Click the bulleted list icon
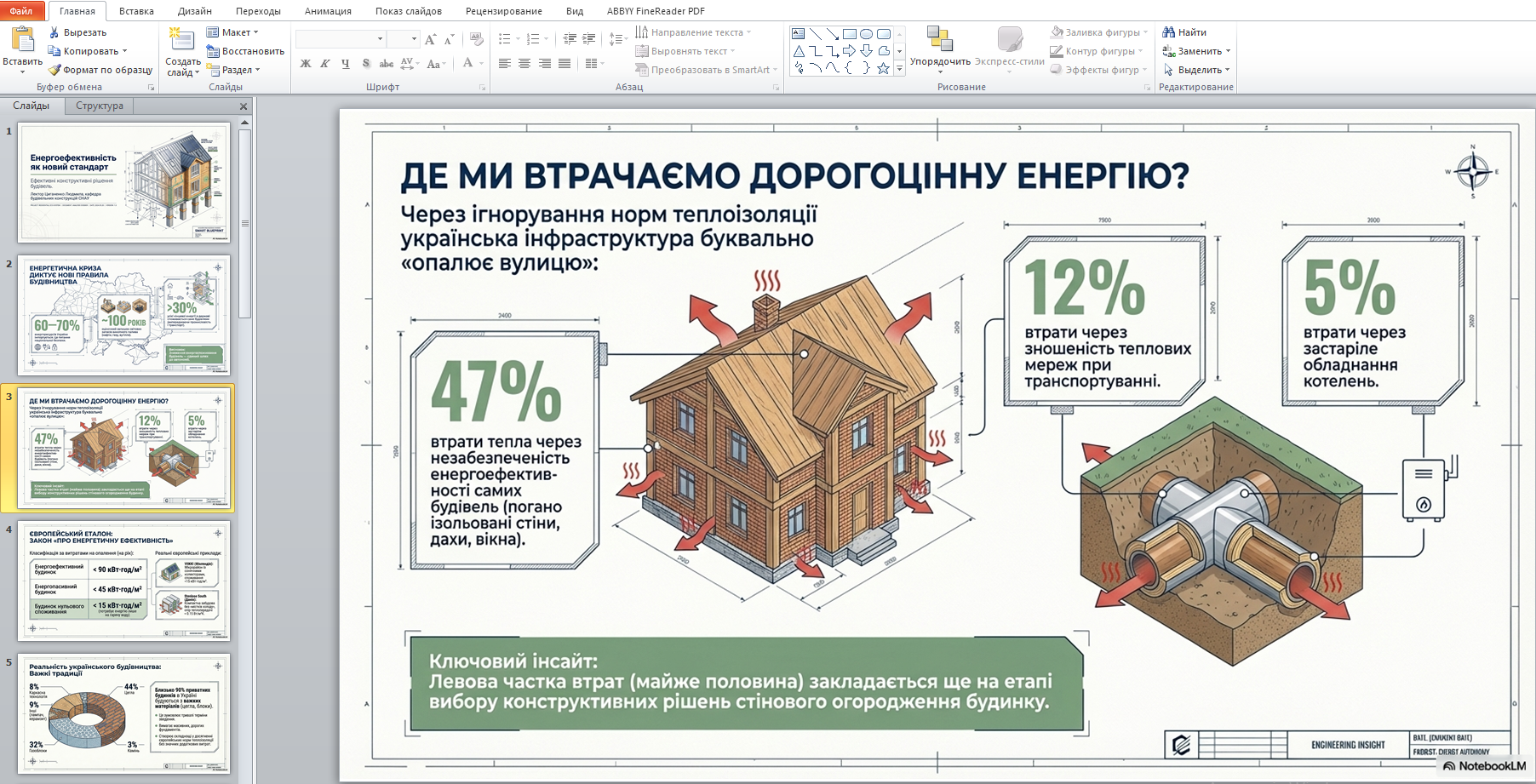 [x=504, y=39]
